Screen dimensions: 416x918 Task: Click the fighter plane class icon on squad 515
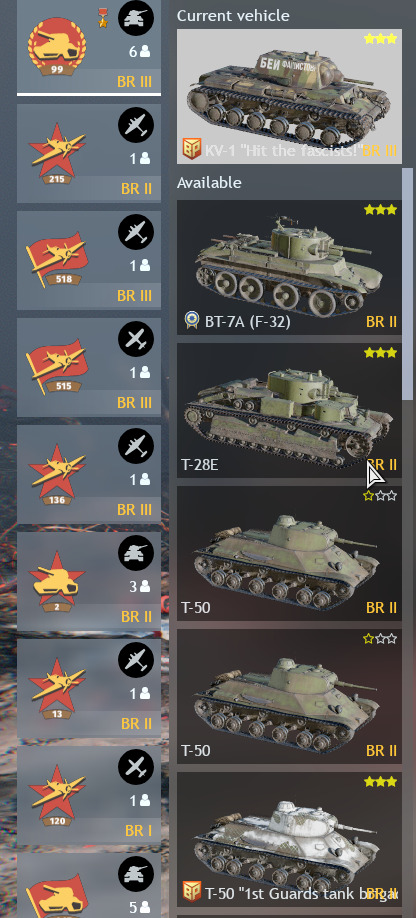136,339
